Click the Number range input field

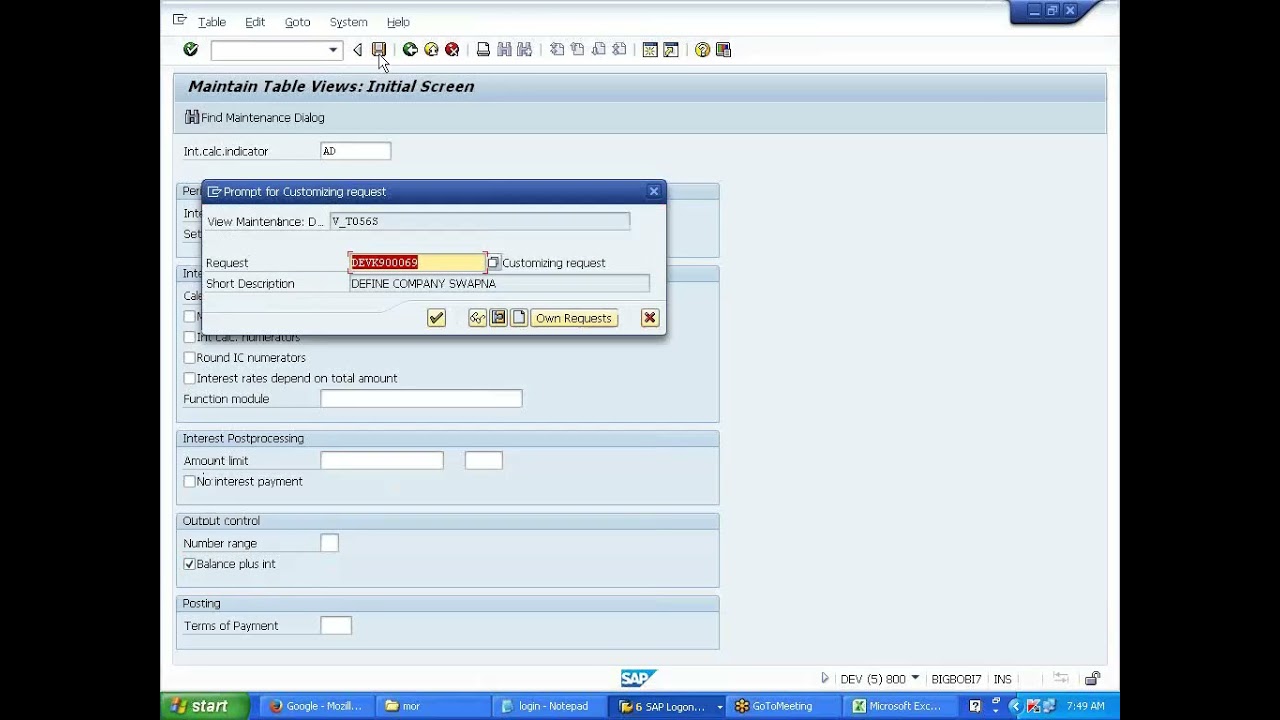click(329, 543)
